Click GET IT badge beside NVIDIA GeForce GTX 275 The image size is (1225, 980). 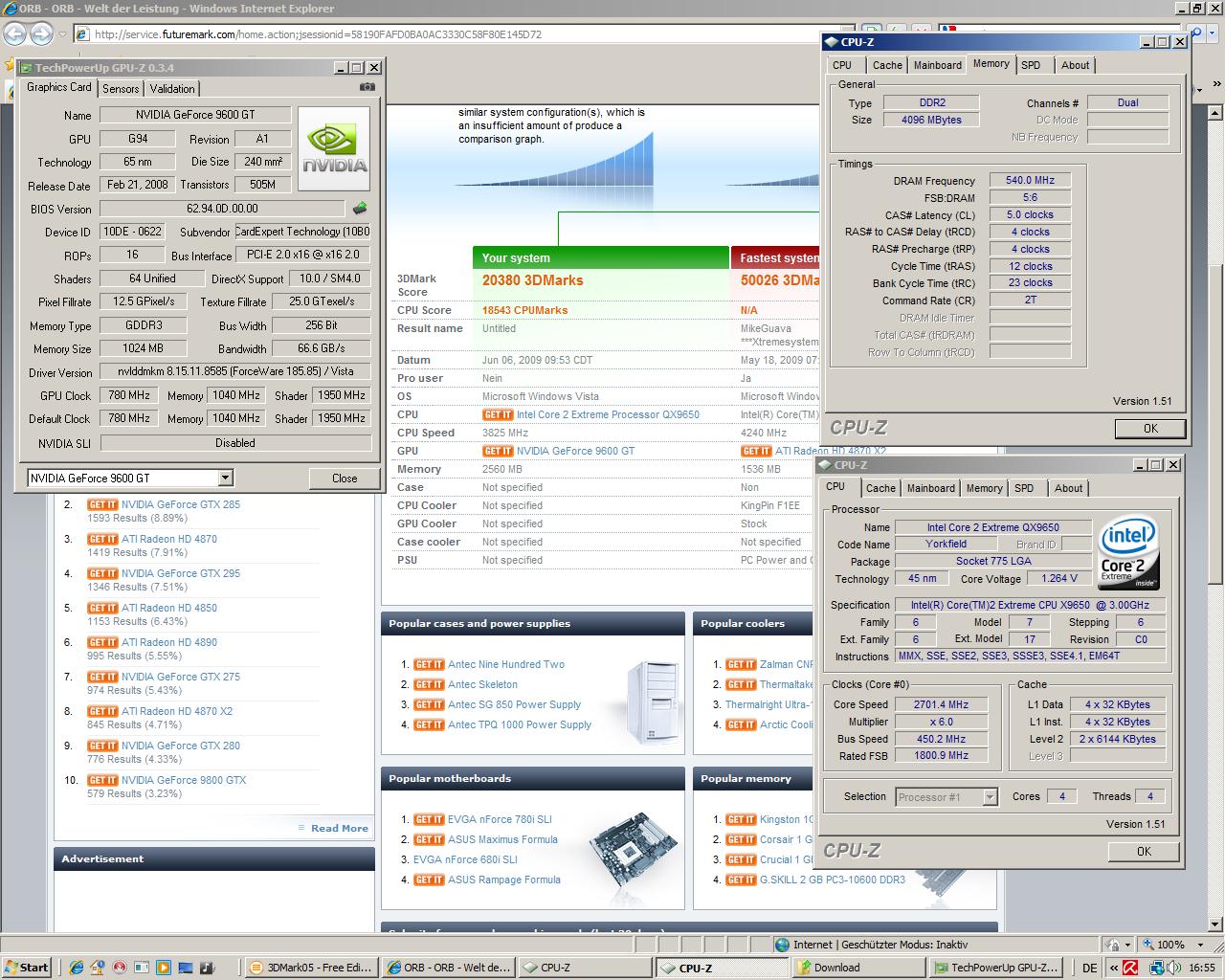102,677
